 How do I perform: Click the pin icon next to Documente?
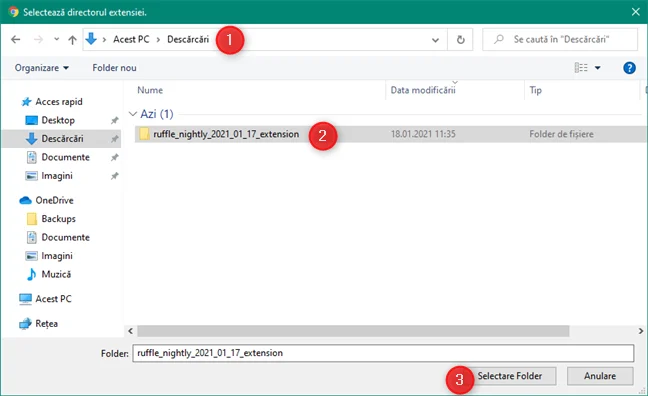pyautogui.click(x=114, y=157)
